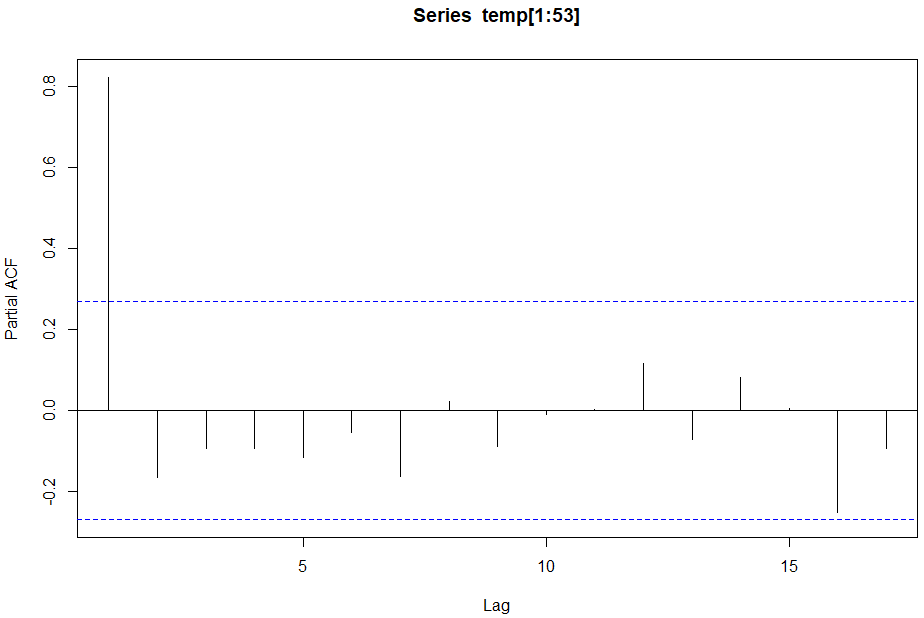This screenshot has height=618, width=924.
Task: Select the negative bar at lag 5
Action: click(303, 434)
